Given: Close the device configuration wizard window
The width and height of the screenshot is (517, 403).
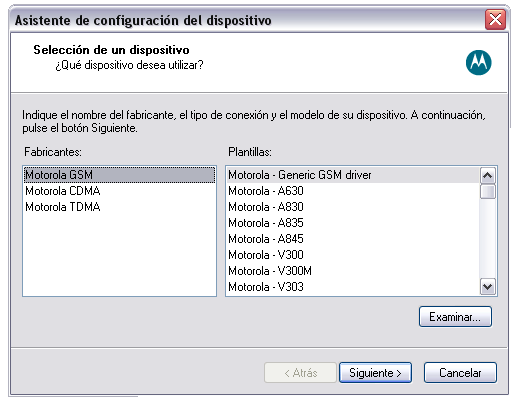Looking at the screenshot, I should click(495, 20).
